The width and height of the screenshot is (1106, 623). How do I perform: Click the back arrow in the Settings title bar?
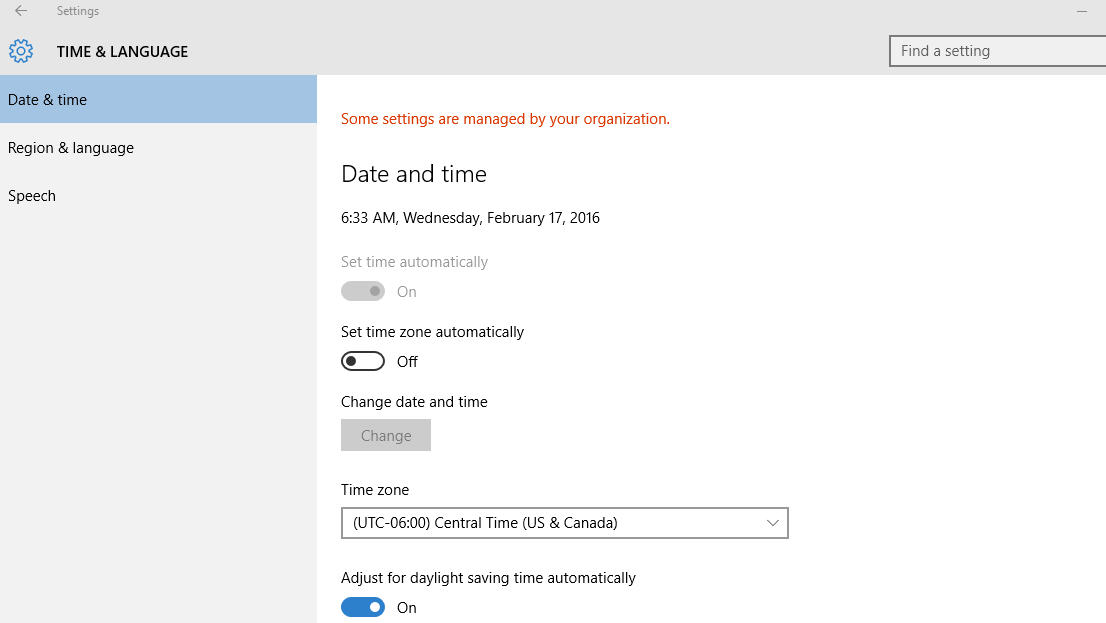click(x=21, y=11)
